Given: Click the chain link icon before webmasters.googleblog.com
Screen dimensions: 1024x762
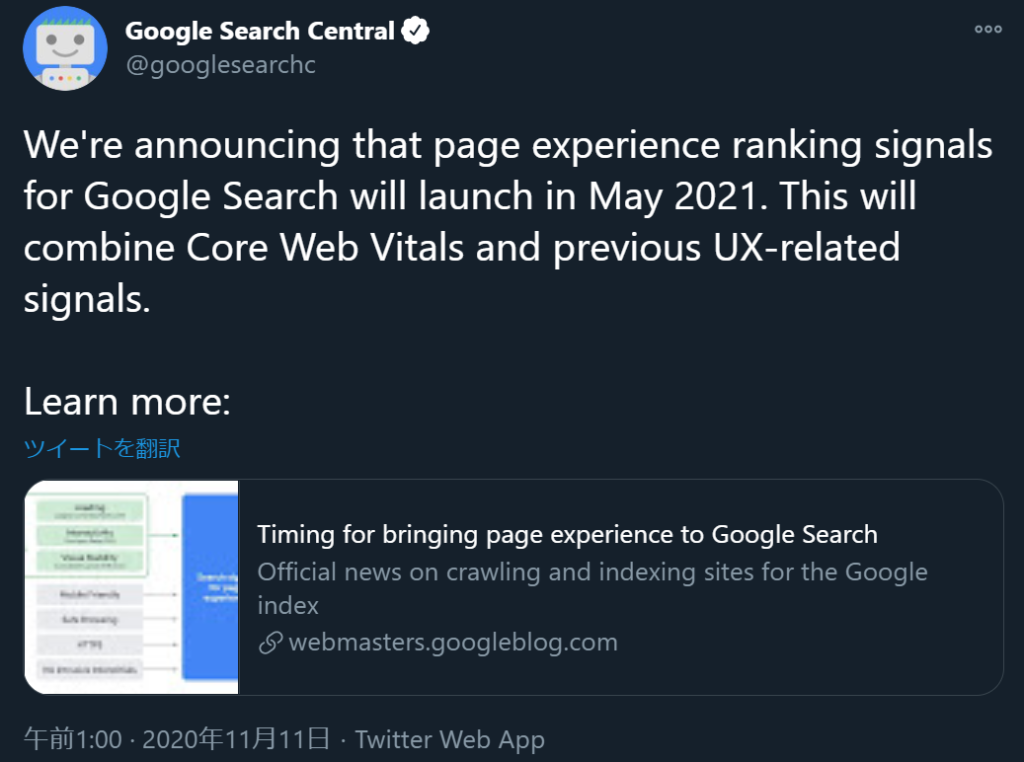Looking at the screenshot, I should pyautogui.click(x=270, y=642).
